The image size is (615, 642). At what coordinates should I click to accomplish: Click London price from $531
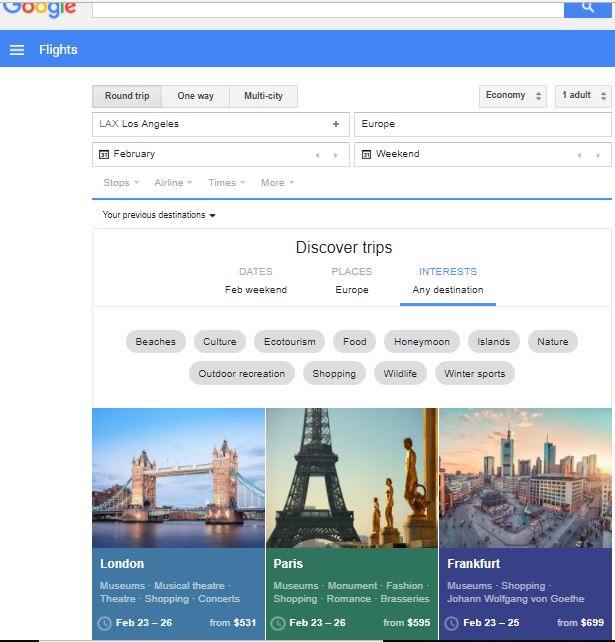[x=233, y=623]
